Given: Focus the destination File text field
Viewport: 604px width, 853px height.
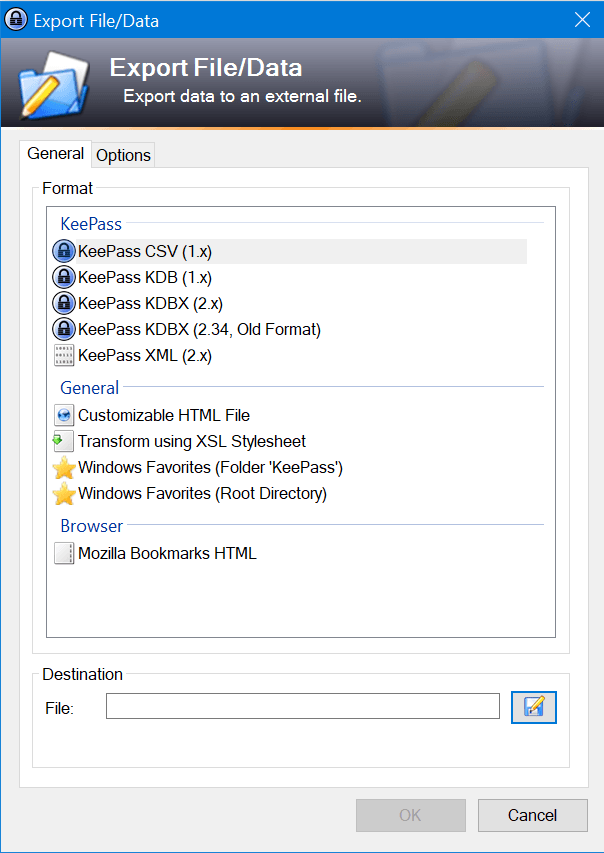Looking at the screenshot, I should coord(303,706).
